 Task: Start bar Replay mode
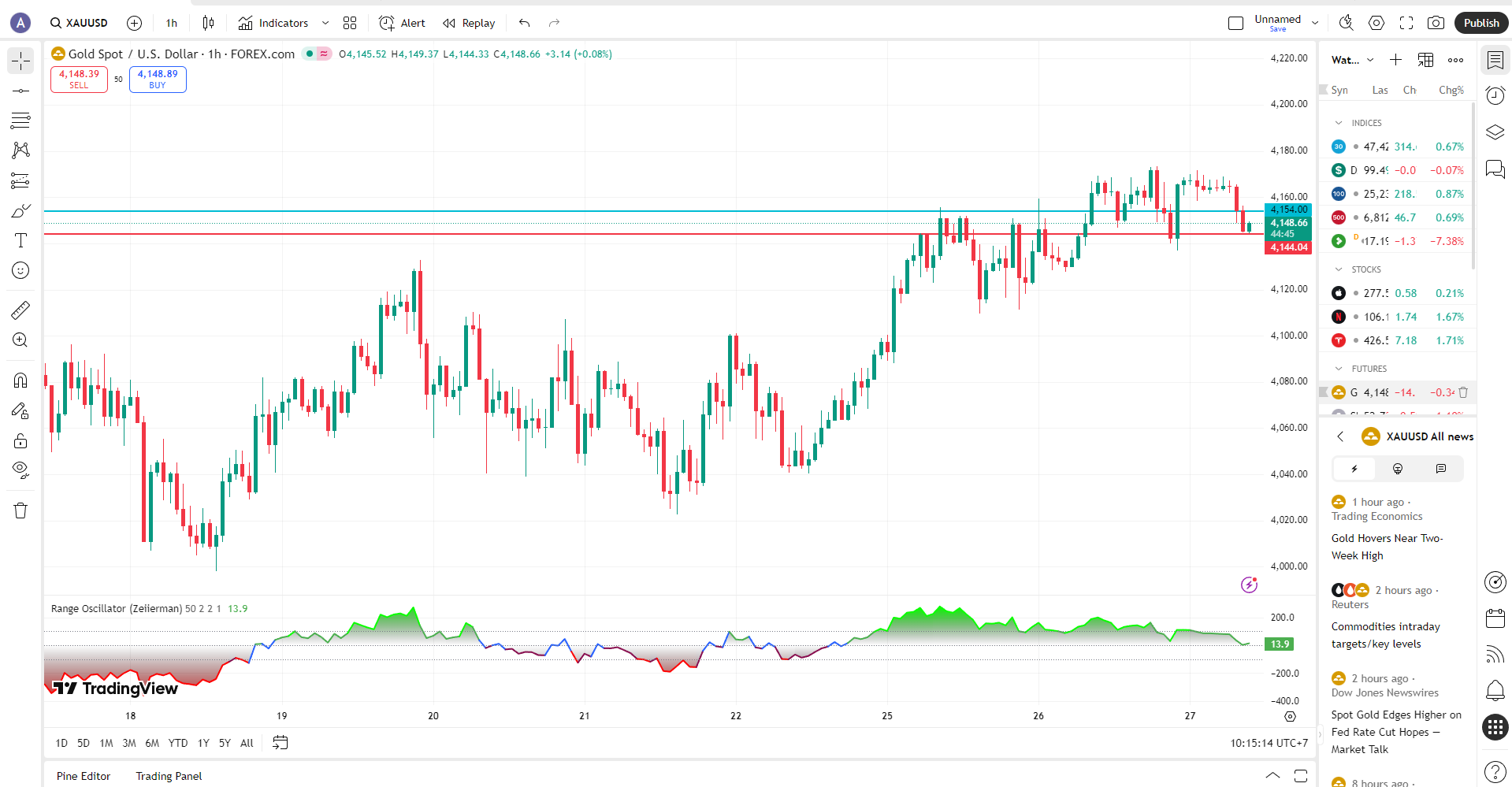tap(469, 23)
